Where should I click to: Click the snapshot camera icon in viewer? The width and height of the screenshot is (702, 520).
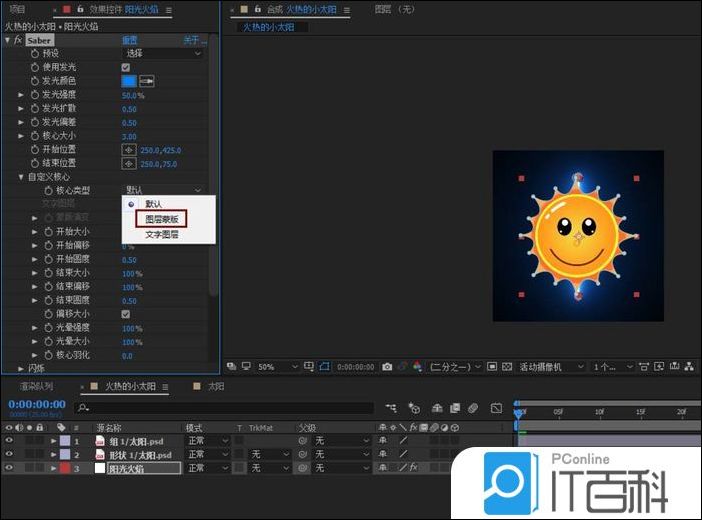coord(387,367)
